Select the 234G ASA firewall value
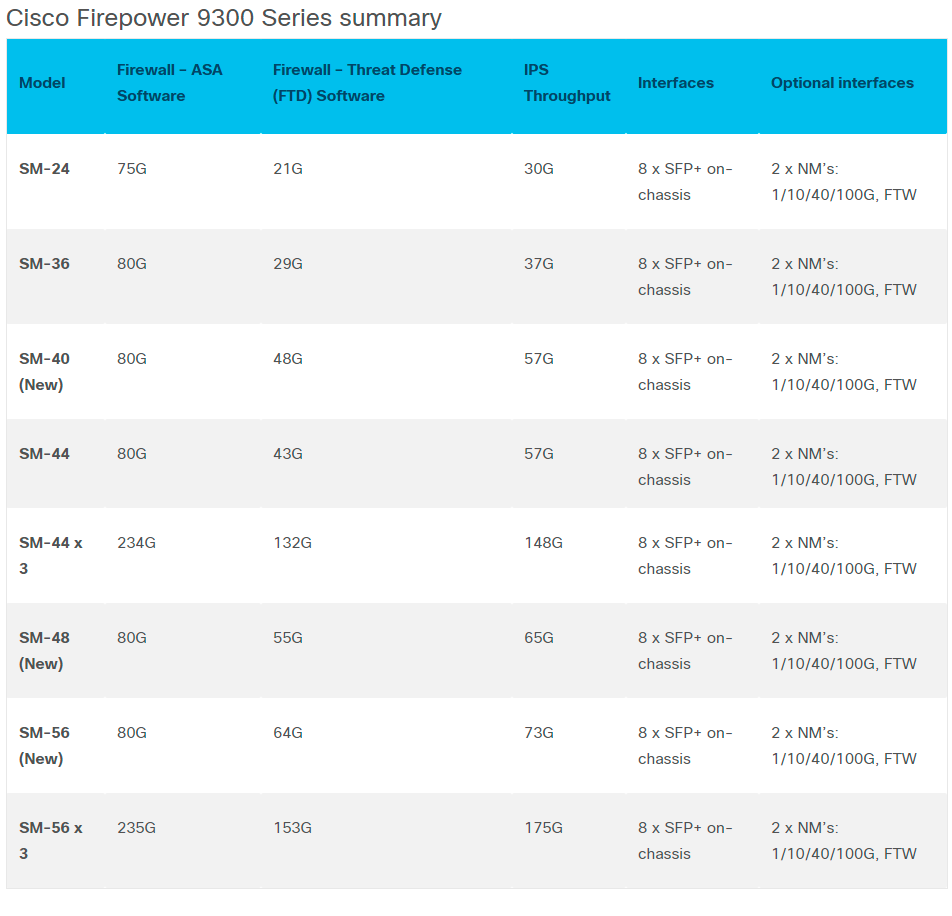This screenshot has height=916, width=952. tap(136, 543)
